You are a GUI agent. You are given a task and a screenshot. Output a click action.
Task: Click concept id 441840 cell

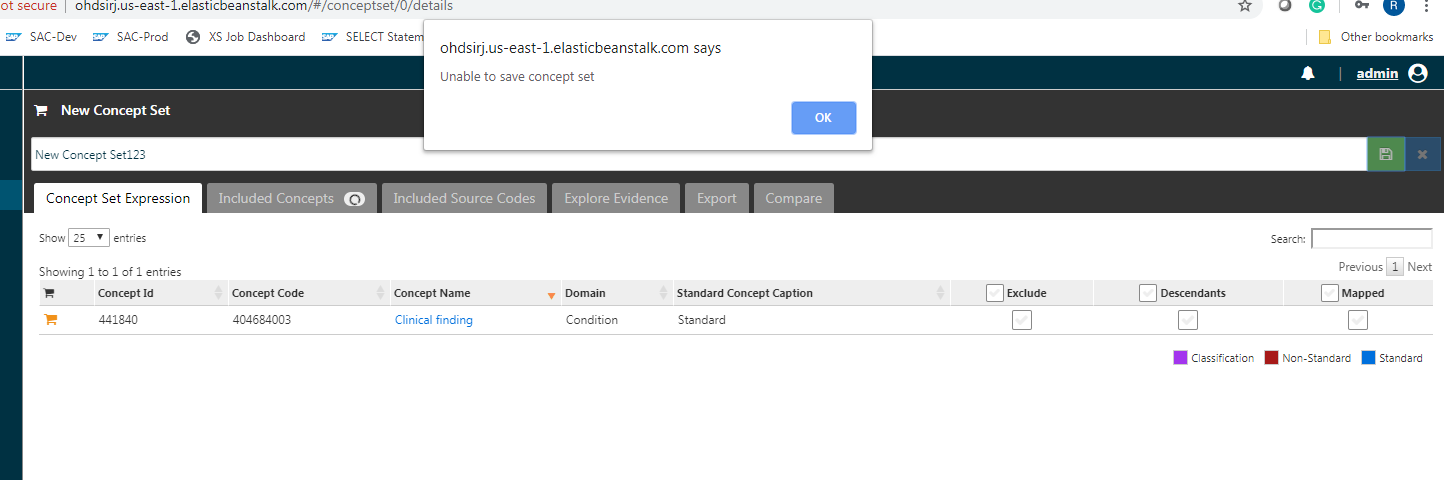(x=118, y=320)
